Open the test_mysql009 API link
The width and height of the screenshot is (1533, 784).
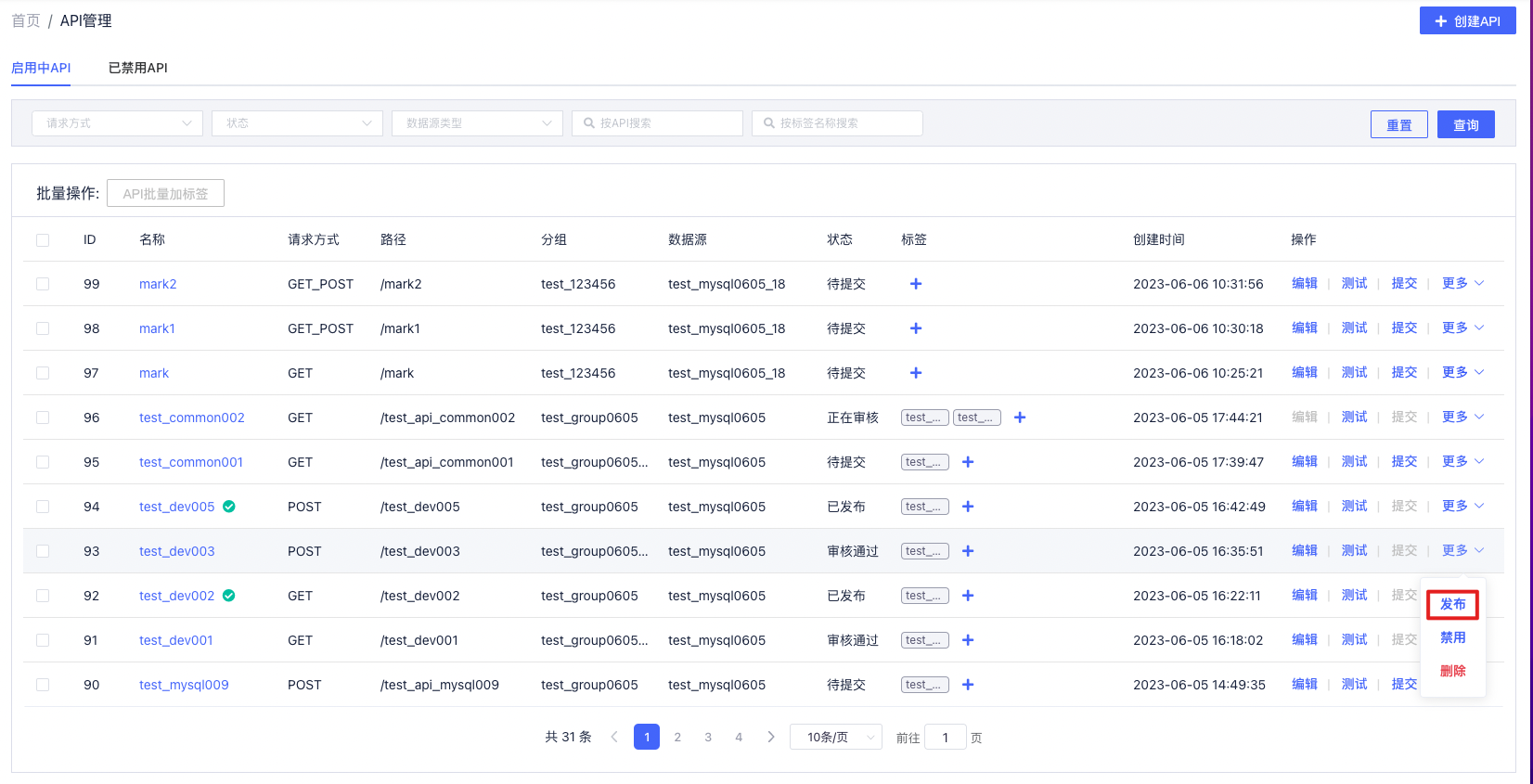(x=184, y=685)
